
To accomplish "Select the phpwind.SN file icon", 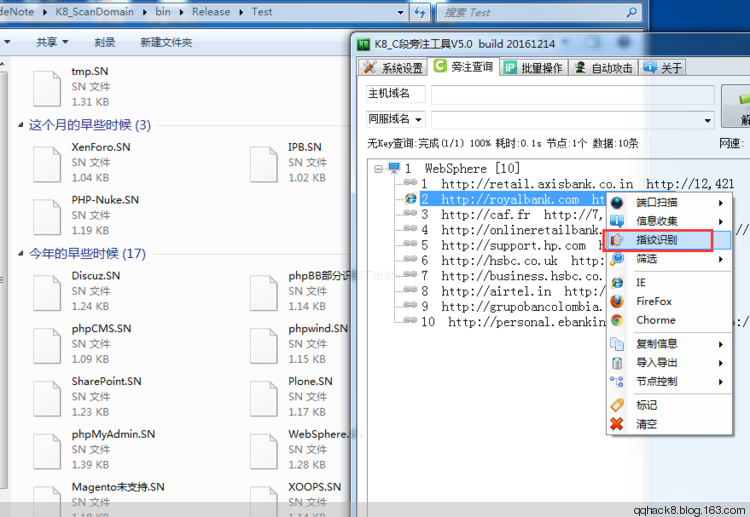I will [264, 345].
